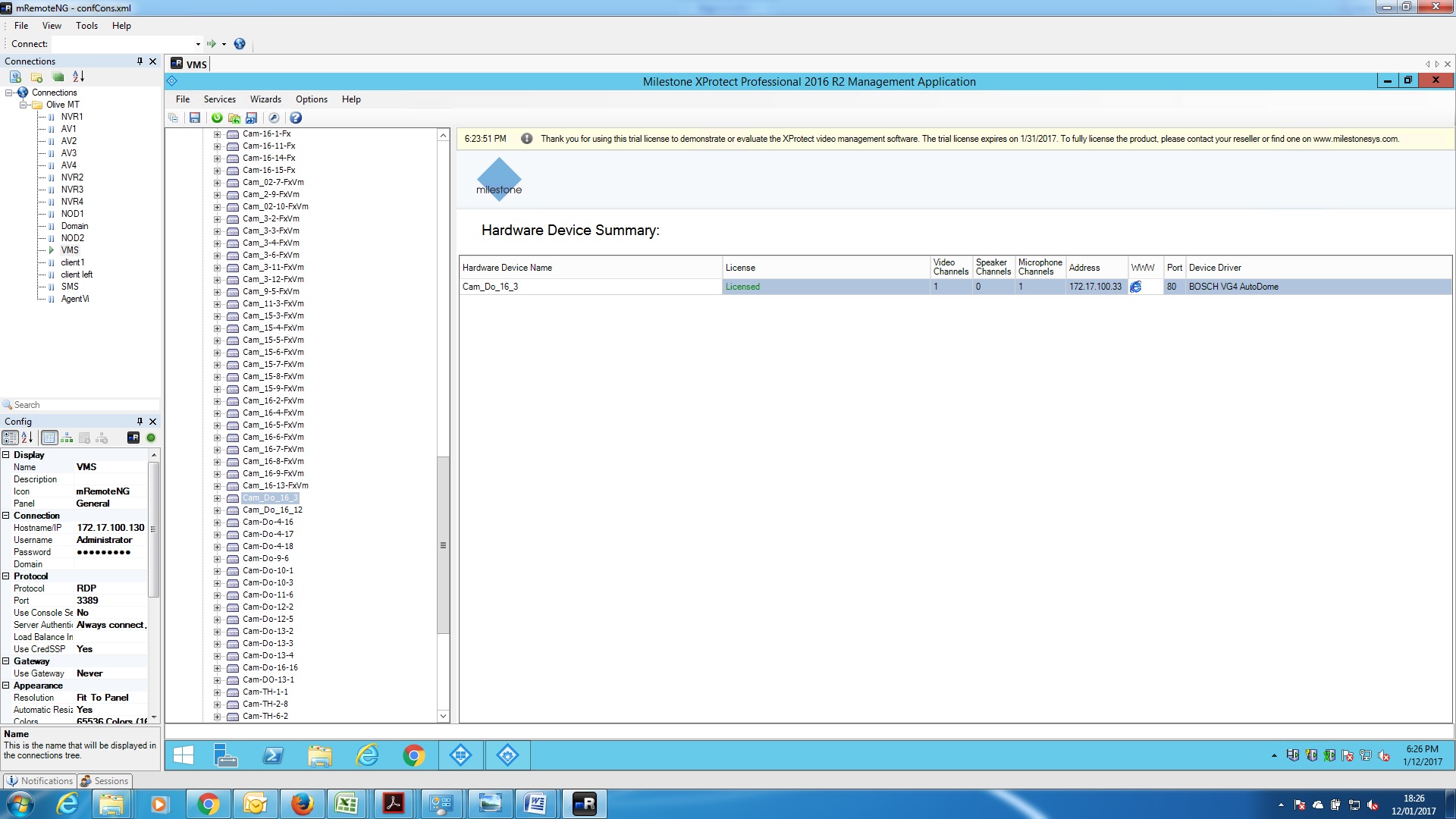Toggle auto-hide pin on Connections panel
This screenshot has height=819, width=1456.
point(140,61)
